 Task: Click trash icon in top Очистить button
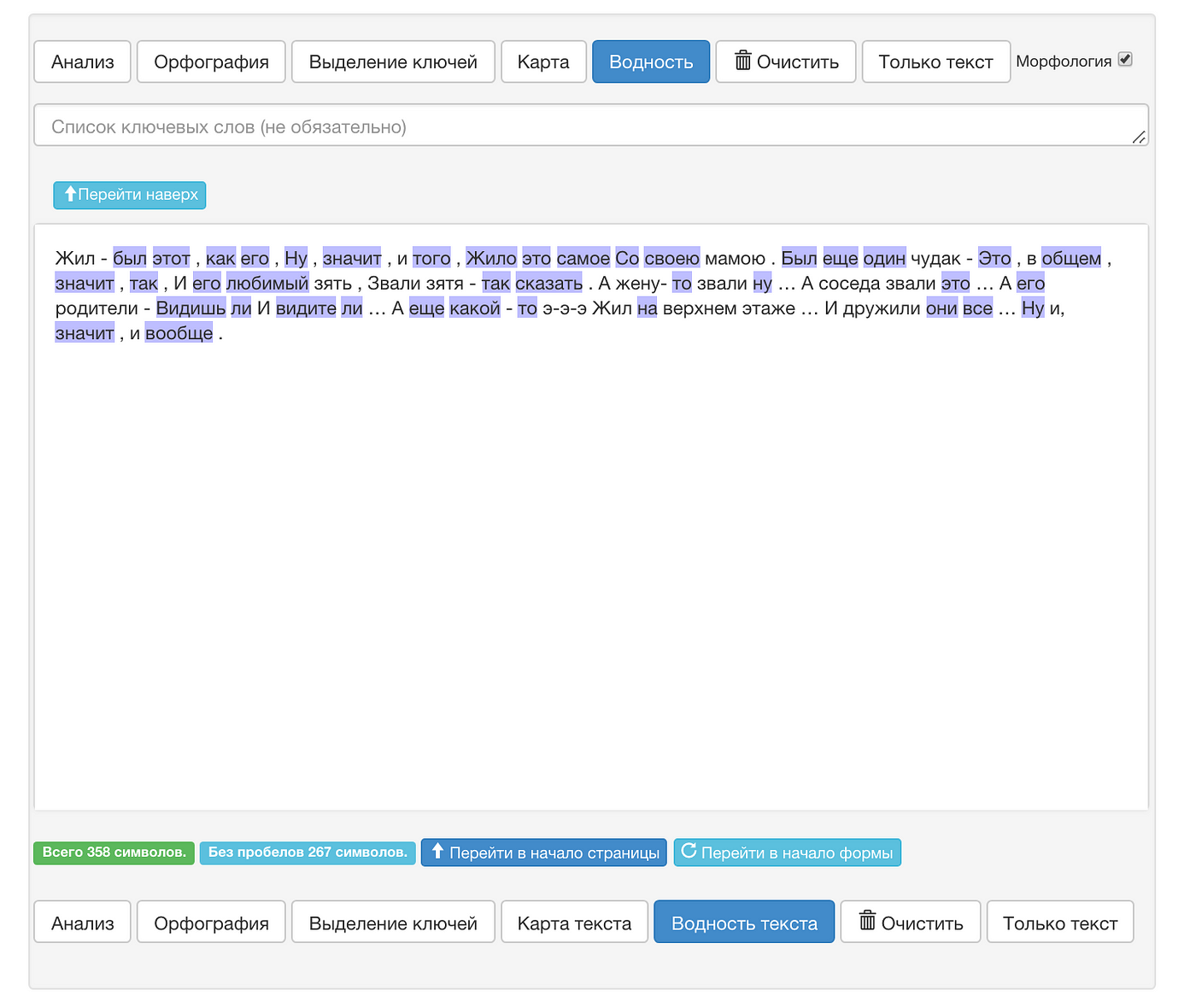click(743, 61)
